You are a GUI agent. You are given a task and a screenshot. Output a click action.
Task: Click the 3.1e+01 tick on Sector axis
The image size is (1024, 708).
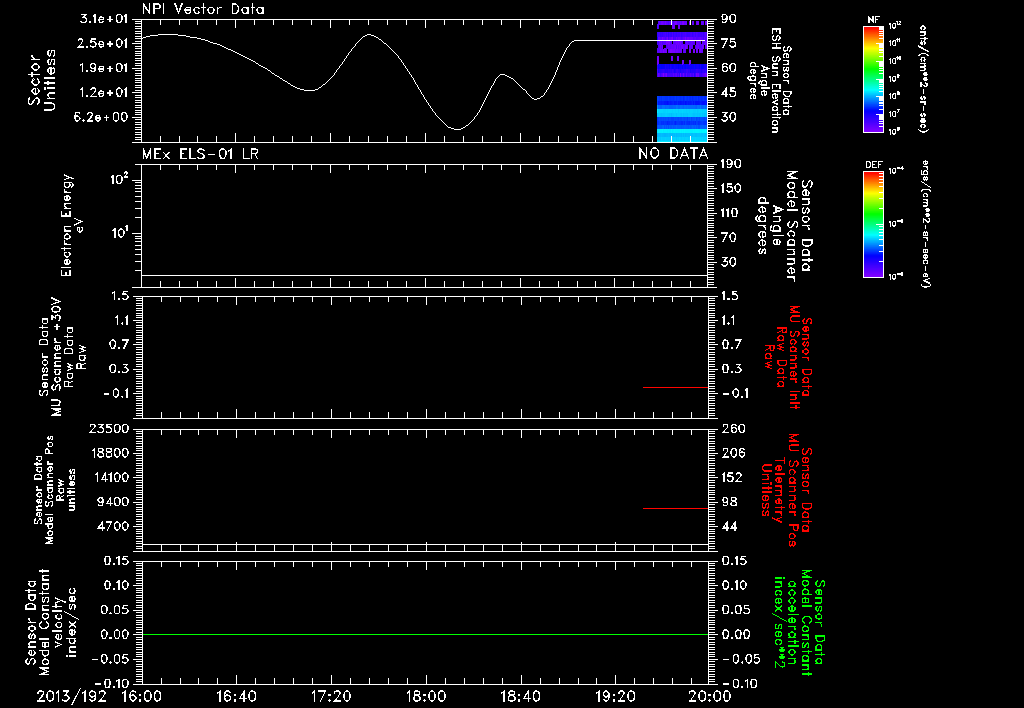[104, 19]
